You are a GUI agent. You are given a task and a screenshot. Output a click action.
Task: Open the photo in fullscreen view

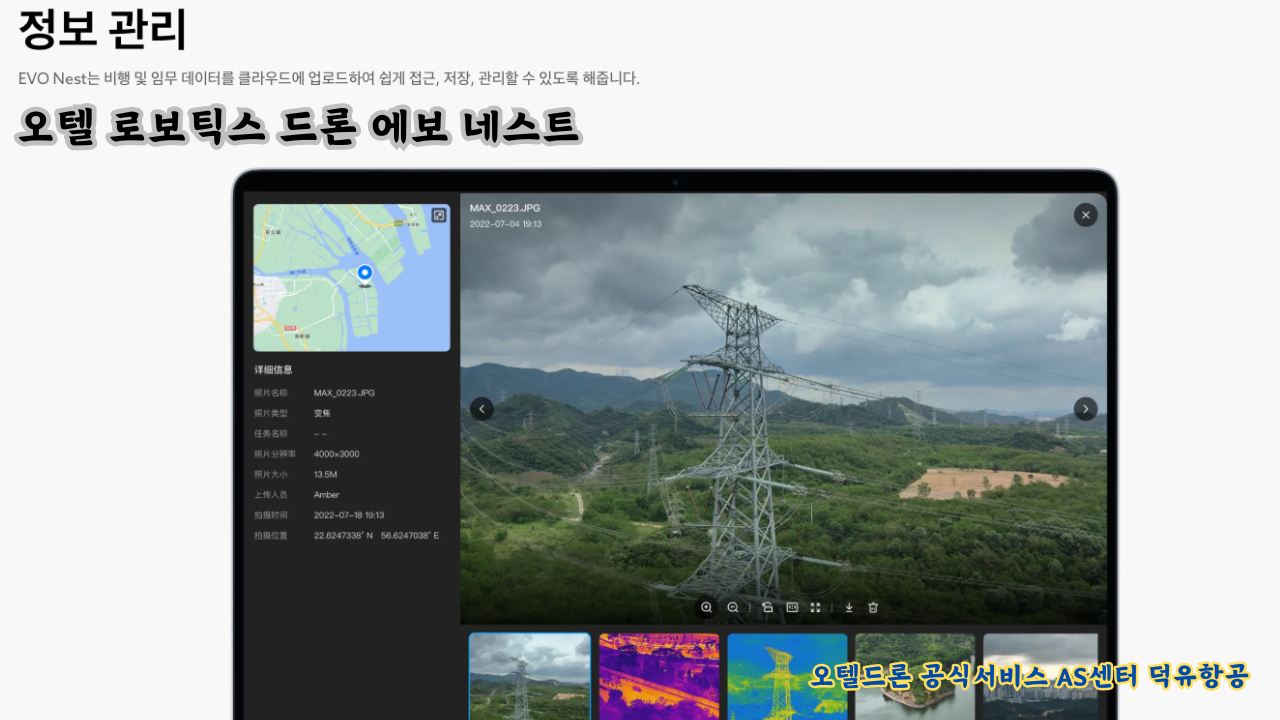(816, 607)
